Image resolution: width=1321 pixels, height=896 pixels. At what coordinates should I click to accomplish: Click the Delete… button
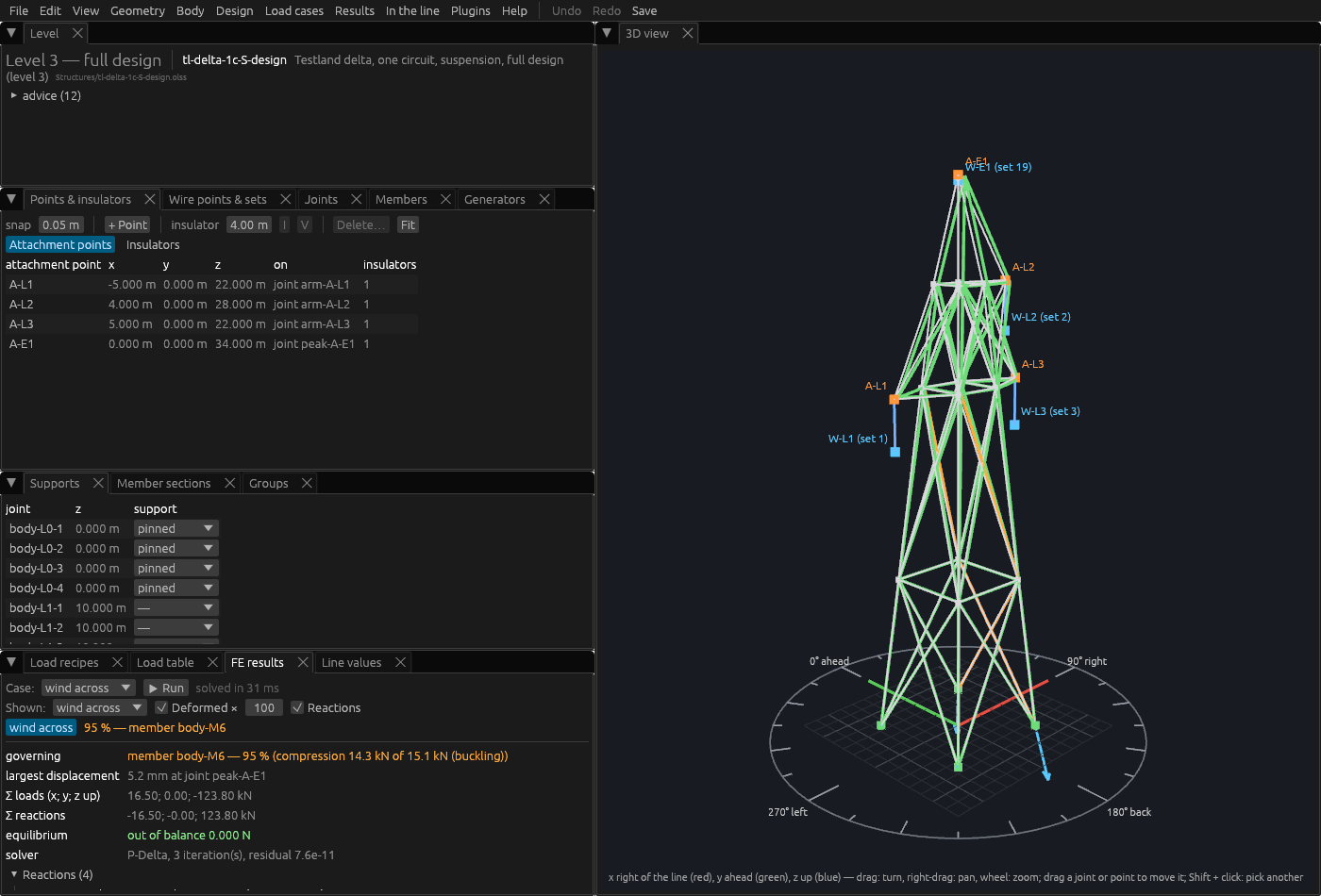click(x=361, y=224)
